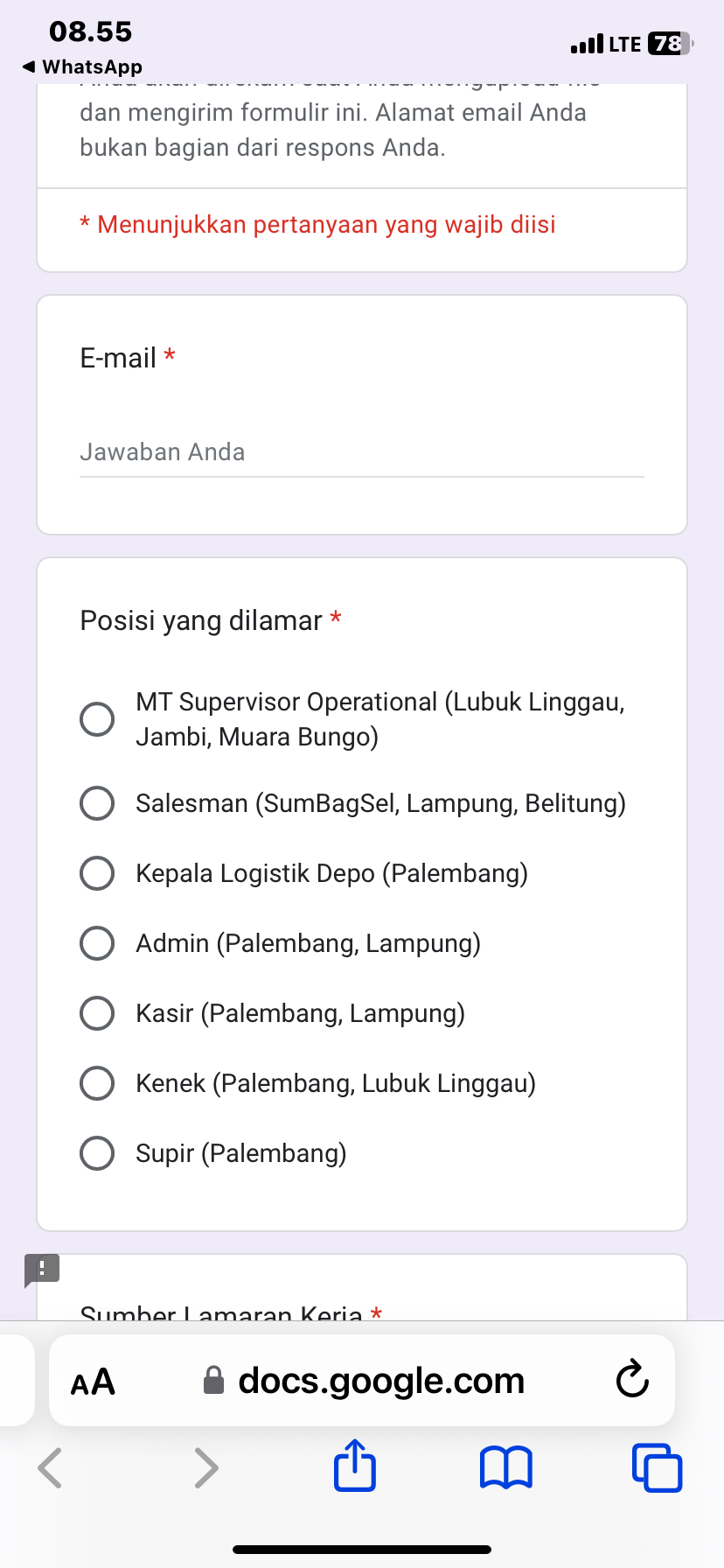Tap the browser back arrow
The image size is (724, 1568).
tap(51, 1467)
